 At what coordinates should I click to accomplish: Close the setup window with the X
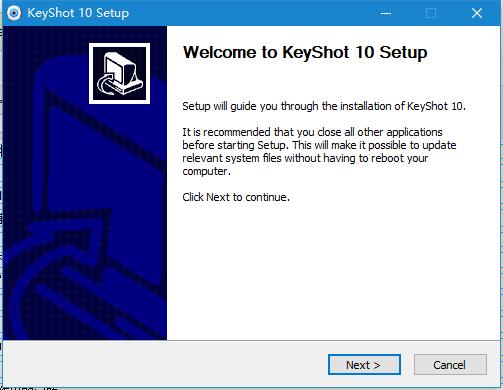(x=477, y=13)
